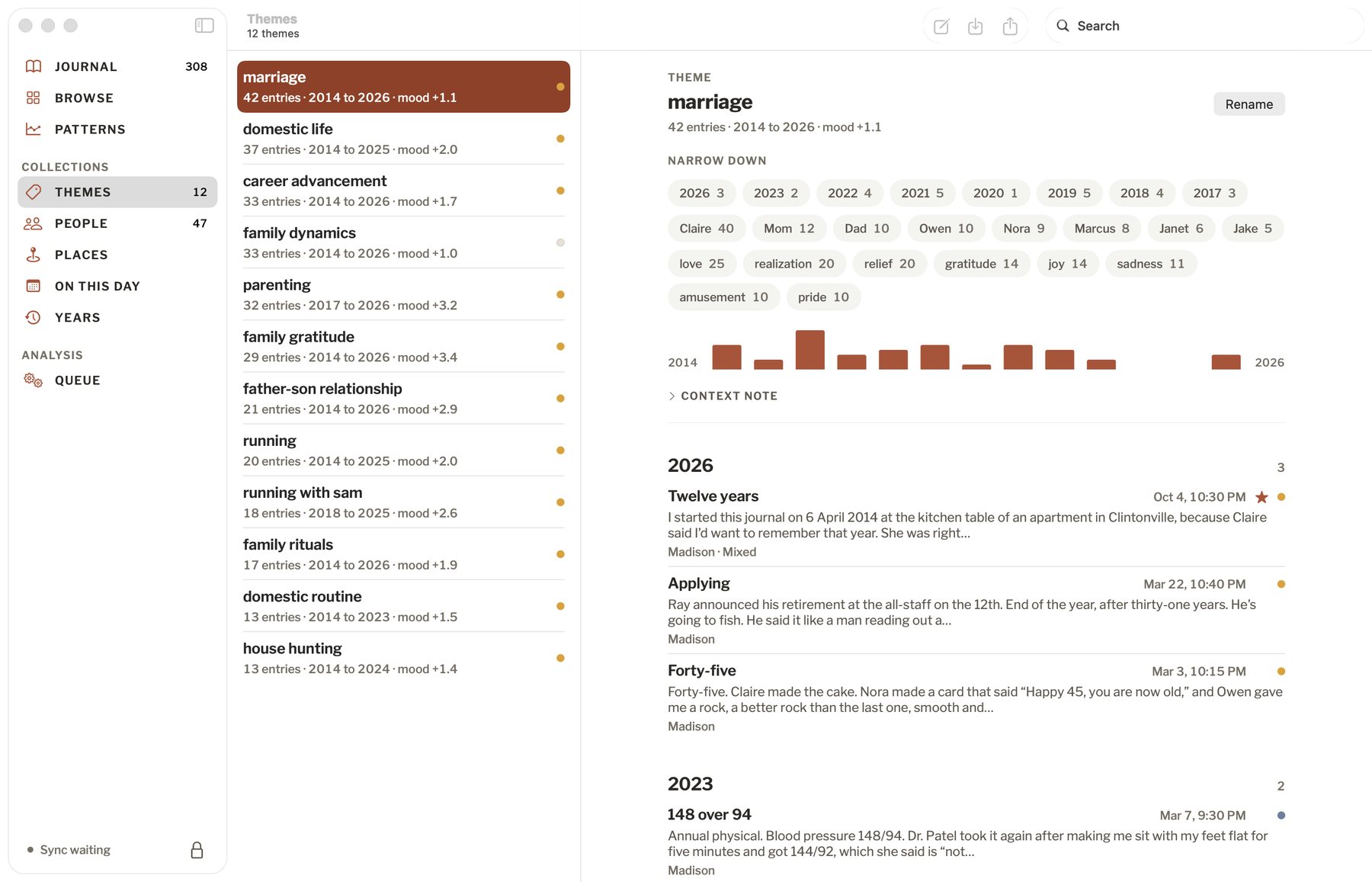The height and width of the screenshot is (882, 1372).
Task: Select the running theme
Action: (x=403, y=451)
